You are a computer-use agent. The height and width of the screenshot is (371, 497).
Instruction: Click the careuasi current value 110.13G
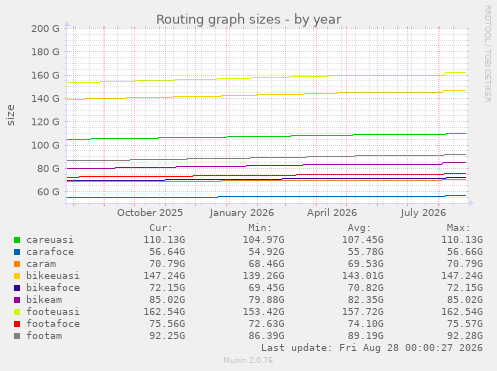coord(164,240)
